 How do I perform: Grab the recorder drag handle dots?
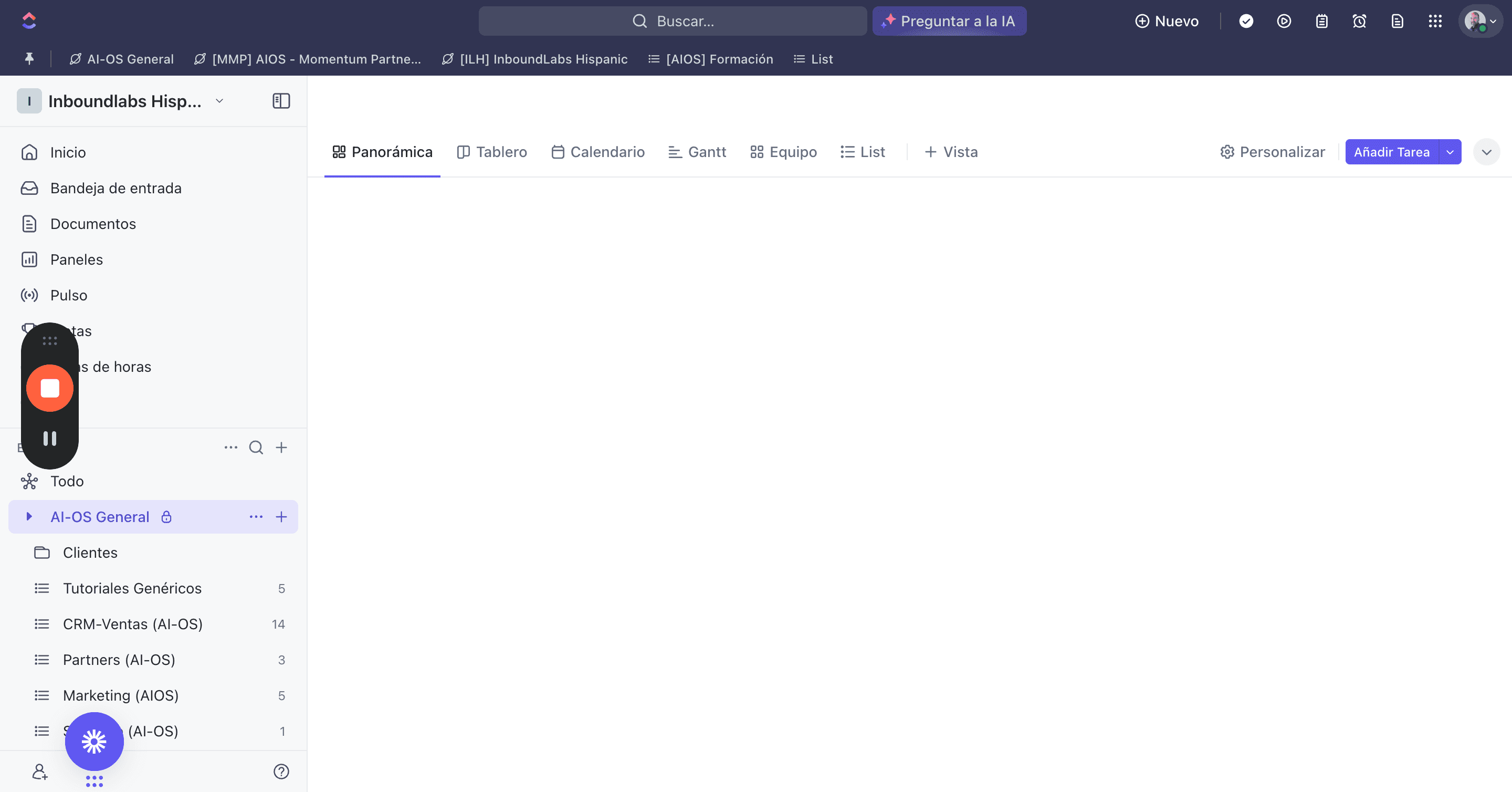coord(50,340)
